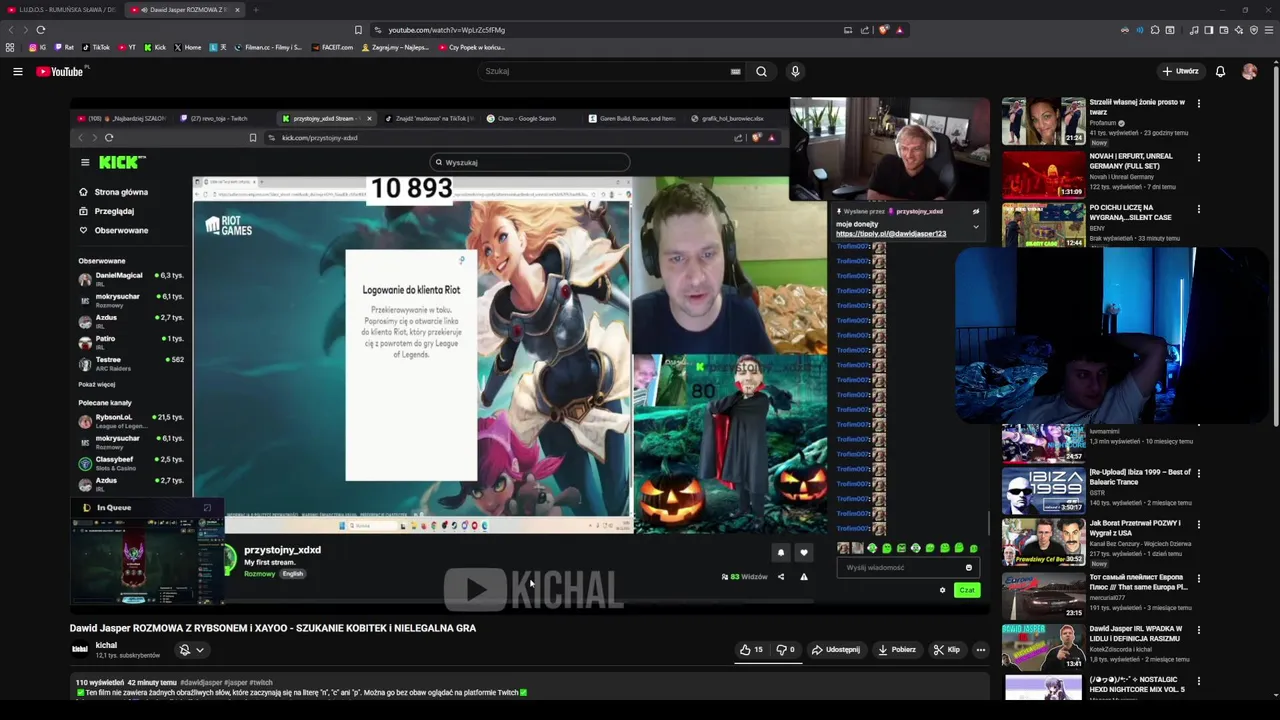
Task: Toggle the browser sidebar panel icon
Action: 1208,30
